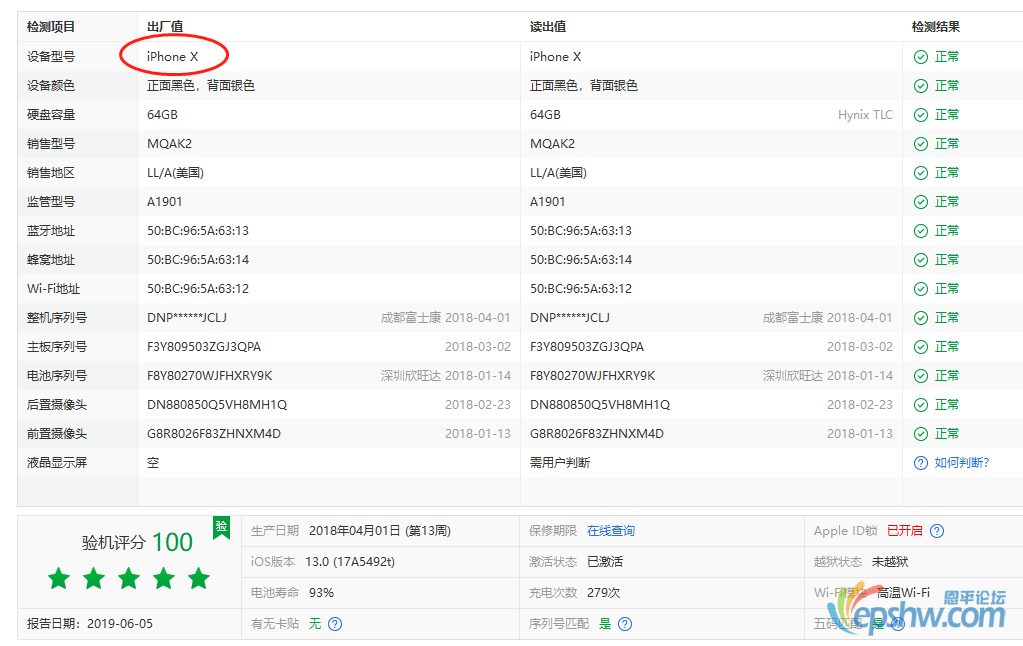Click the green check icon in 主板序列号 row
The width and height of the screenshot is (1023, 646).
pyautogui.click(x=921, y=346)
